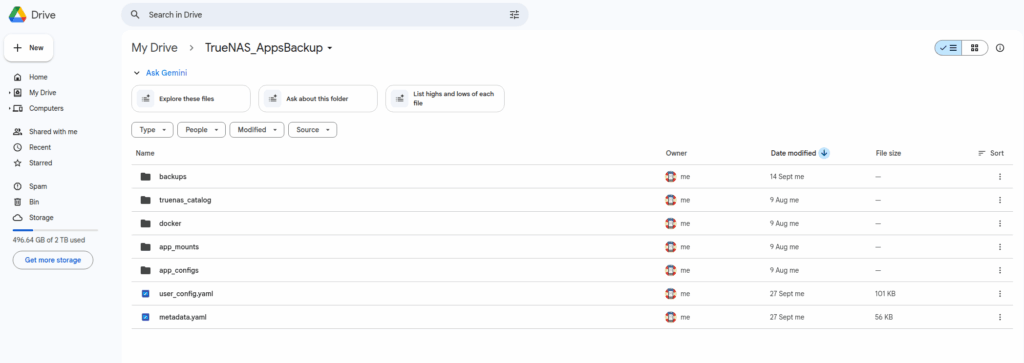This screenshot has width=1024, height=363.
Task: Open more actions for docker folder
Action: [999, 223]
